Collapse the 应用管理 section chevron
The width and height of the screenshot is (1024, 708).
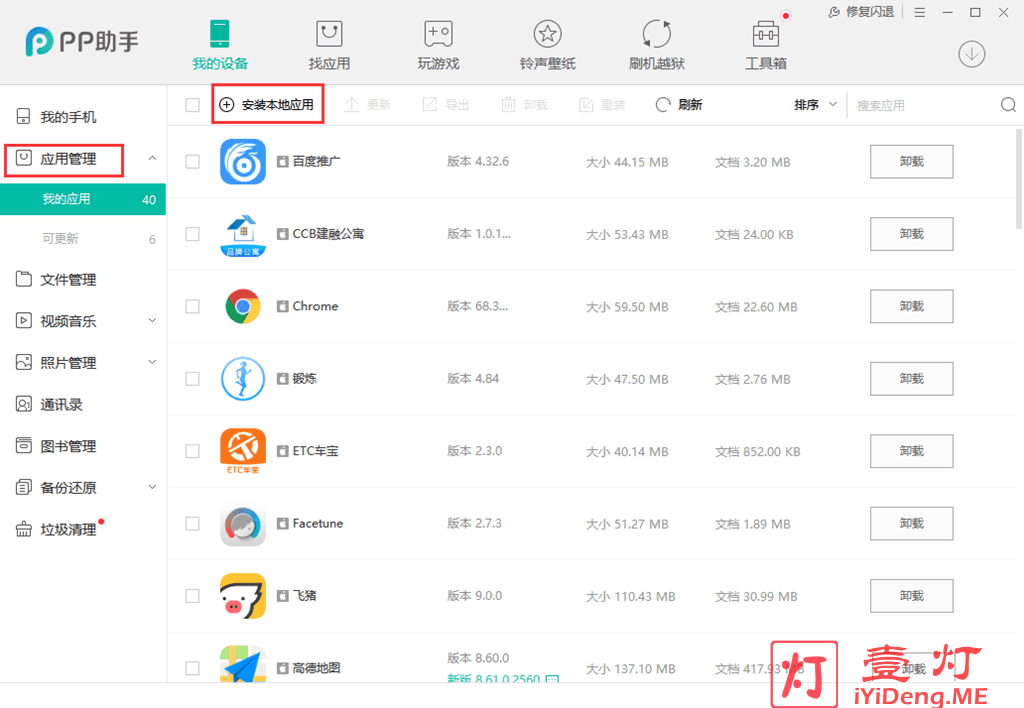(152, 159)
